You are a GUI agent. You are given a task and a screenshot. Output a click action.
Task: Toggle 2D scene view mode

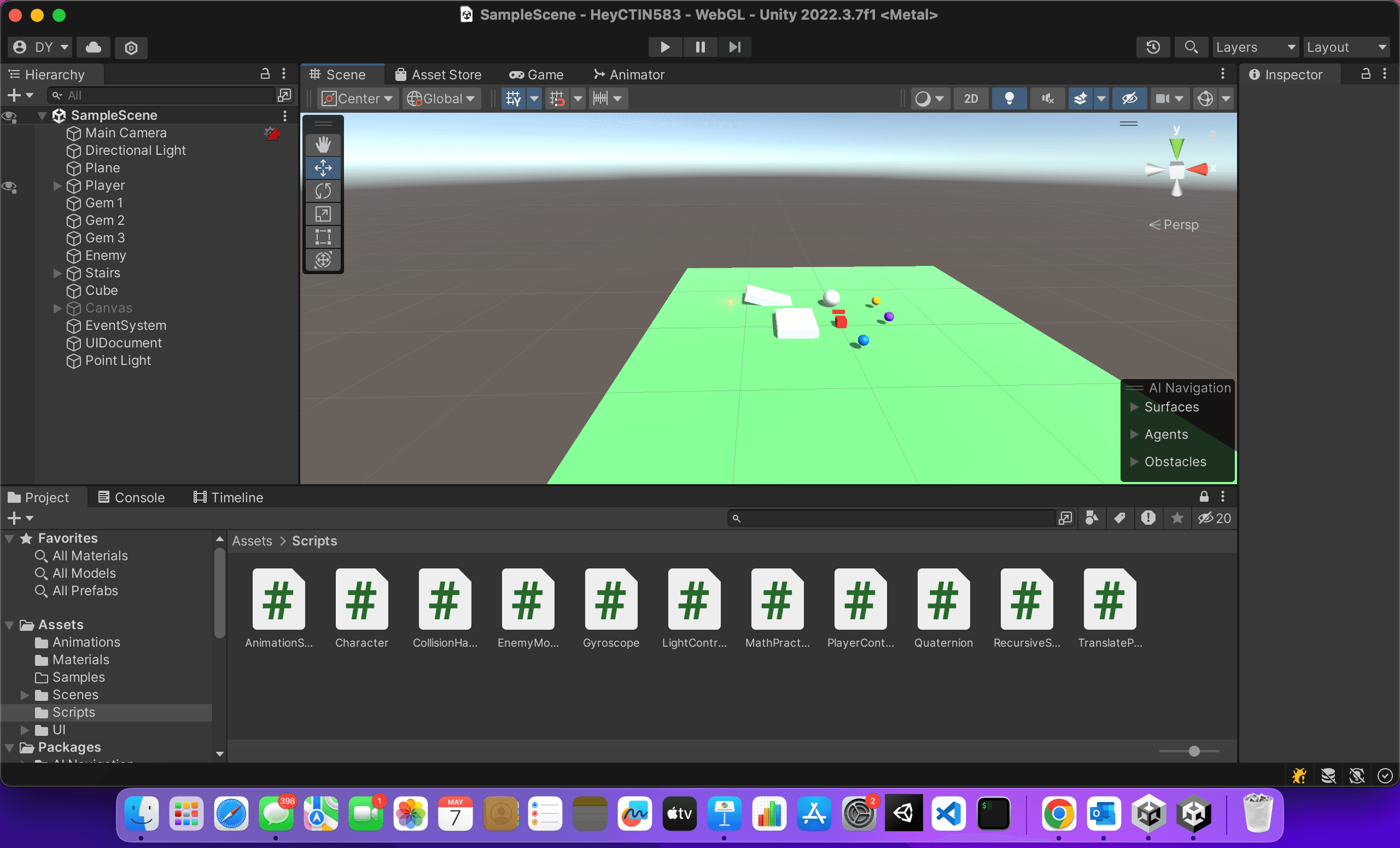[x=971, y=99]
